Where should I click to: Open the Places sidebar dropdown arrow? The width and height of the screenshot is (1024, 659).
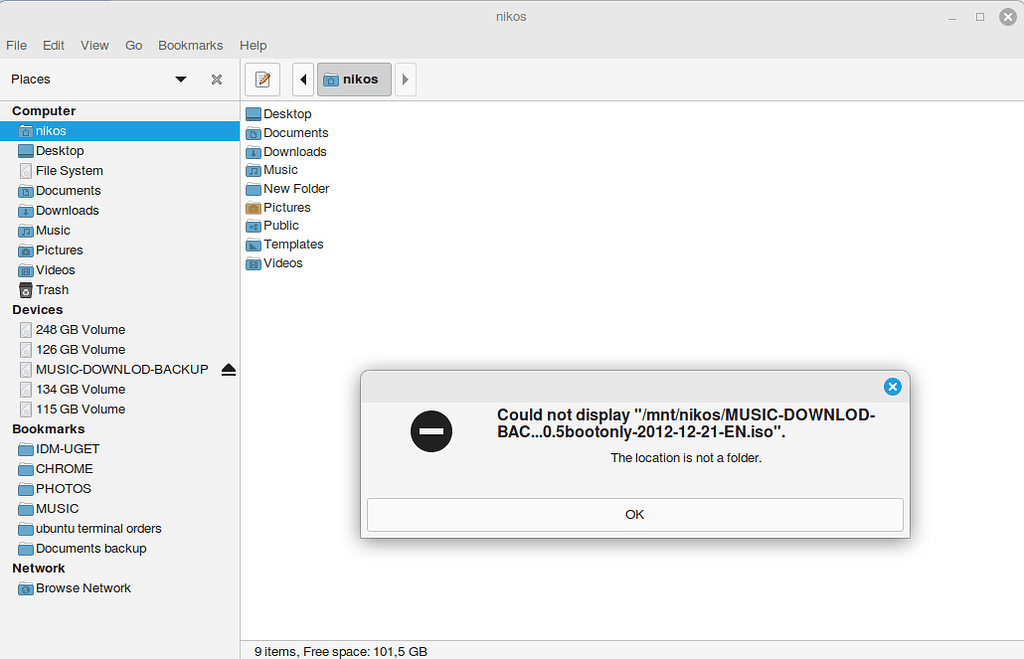pos(181,79)
